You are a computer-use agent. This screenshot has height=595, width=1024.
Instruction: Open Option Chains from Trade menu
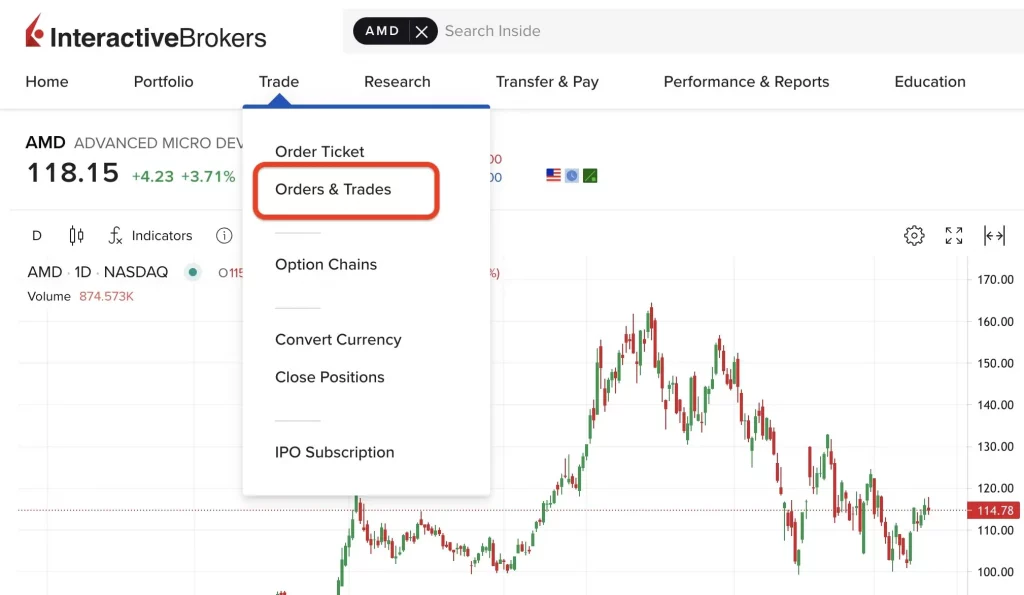(x=326, y=264)
